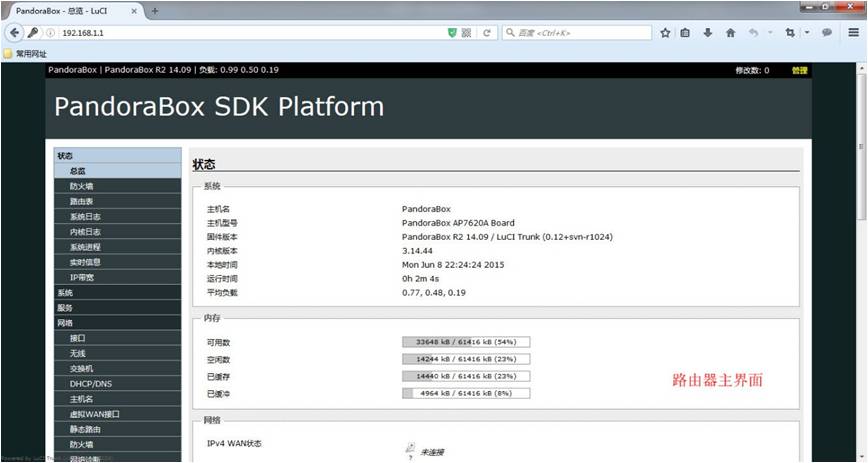Close the PandoraBox LuCI tab
868x463 pixels.
pos(134,11)
